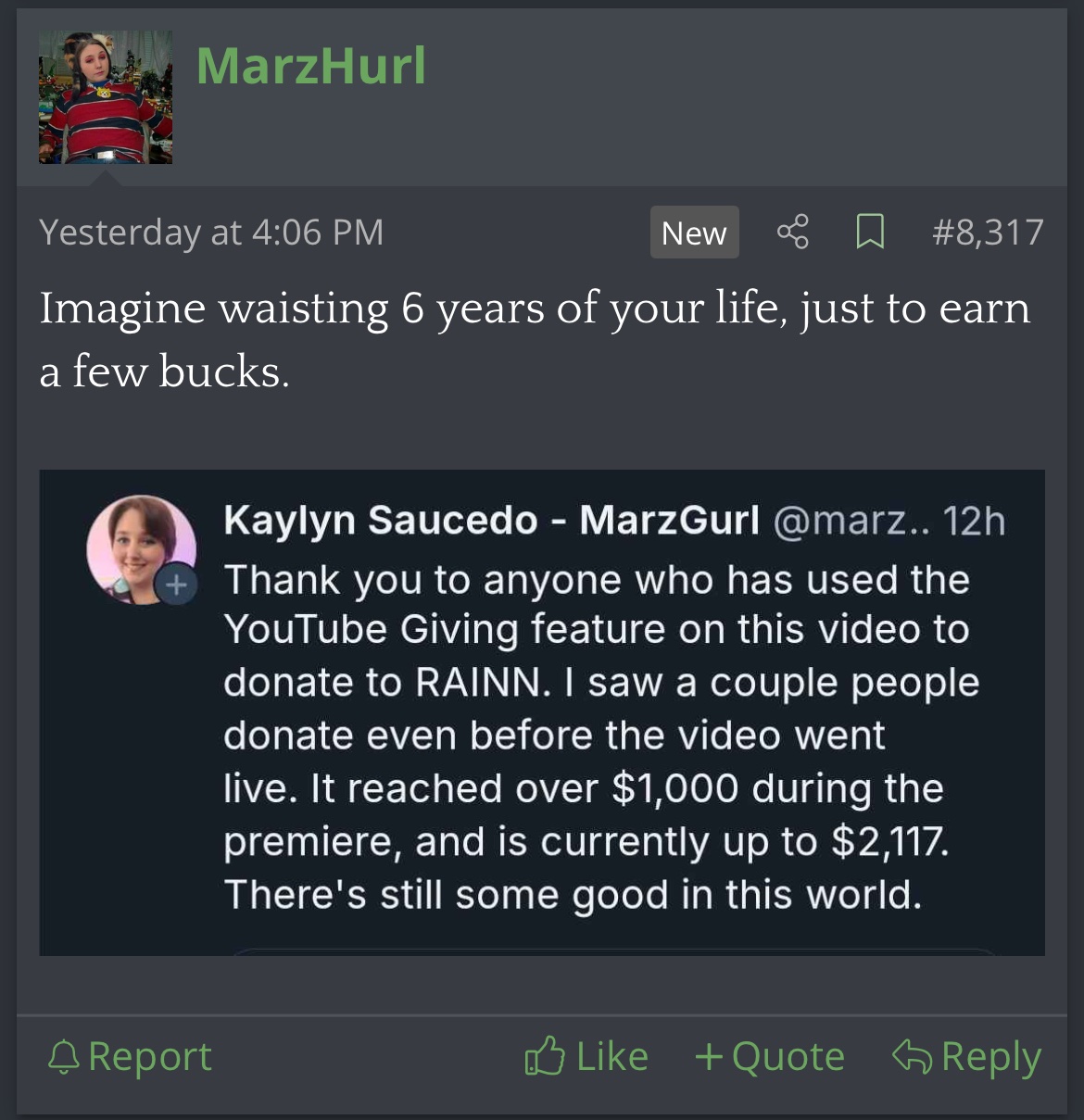Image resolution: width=1084 pixels, height=1120 pixels.
Task: Click the bell icon beside Report
Action: tap(64, 1057)
